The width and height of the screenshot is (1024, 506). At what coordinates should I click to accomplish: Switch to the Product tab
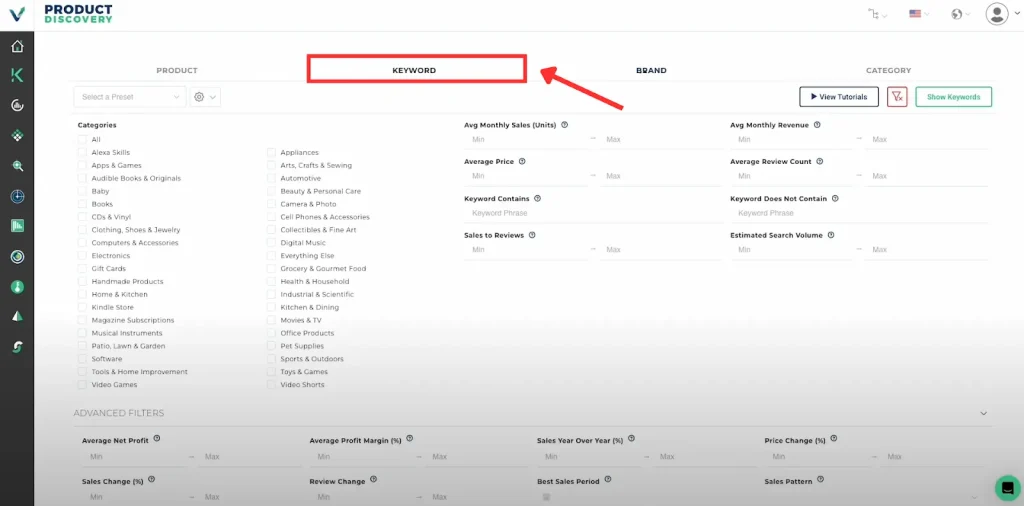[x=176, y=71]
